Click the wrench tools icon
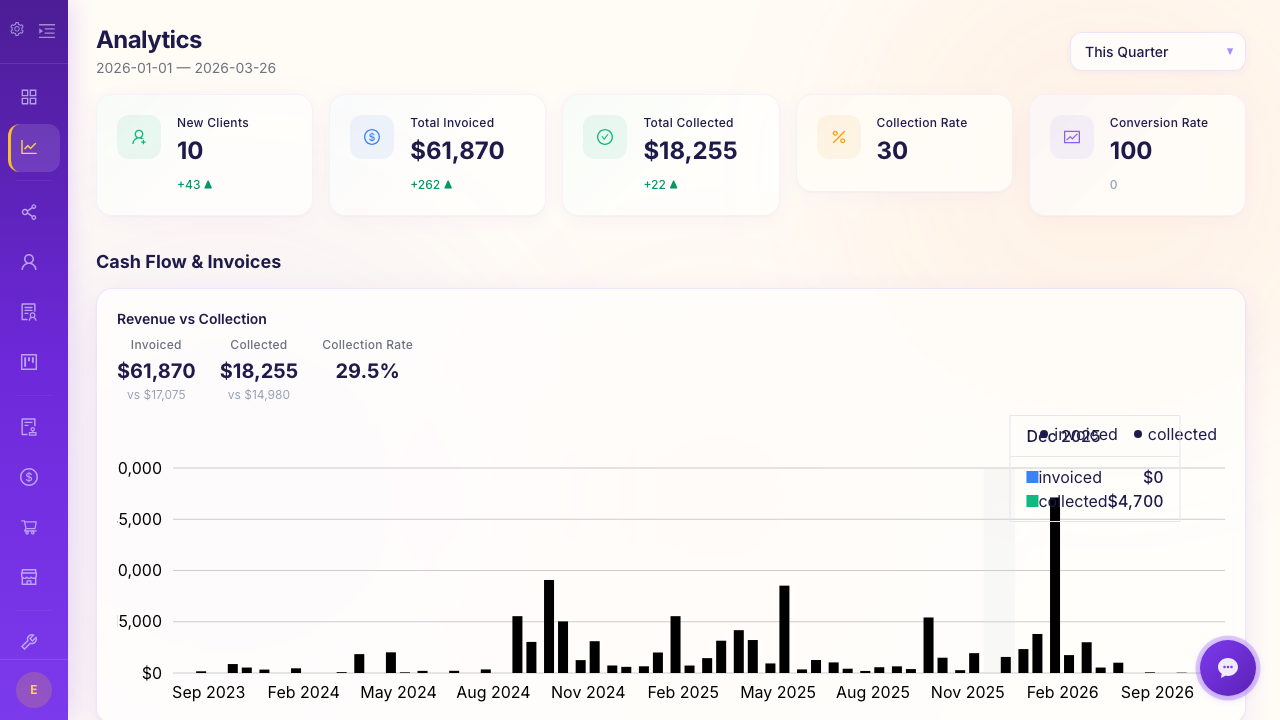The height and width of the screenshot is (720, 1280). coord(29,641)
